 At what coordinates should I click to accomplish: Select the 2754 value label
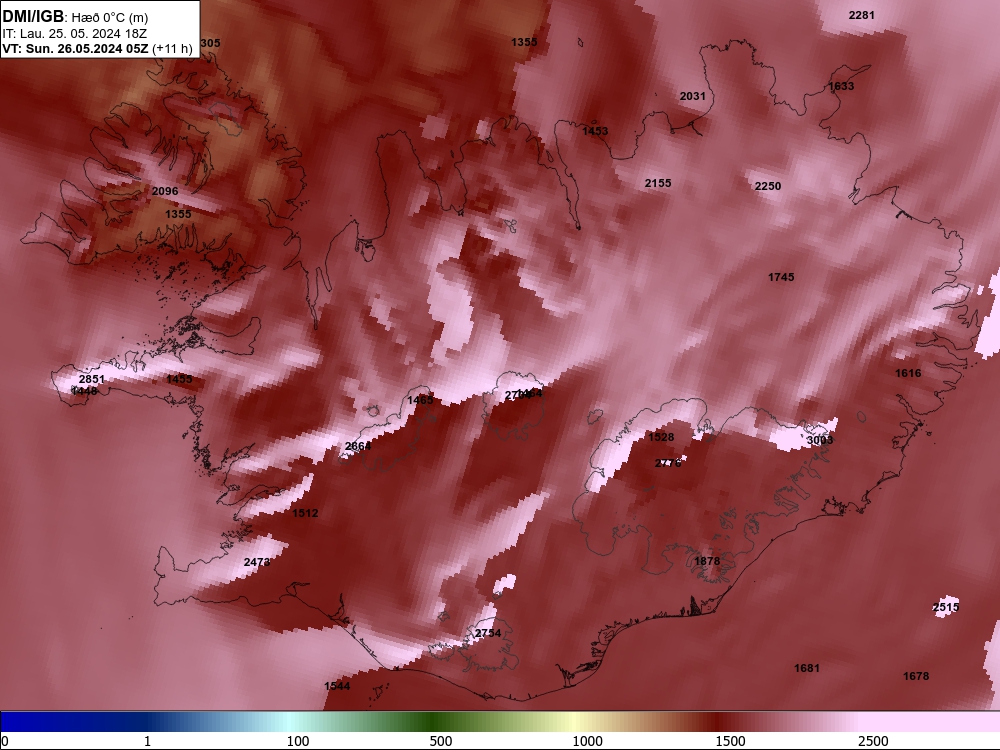pyautogui.click(x=488, y=633)
